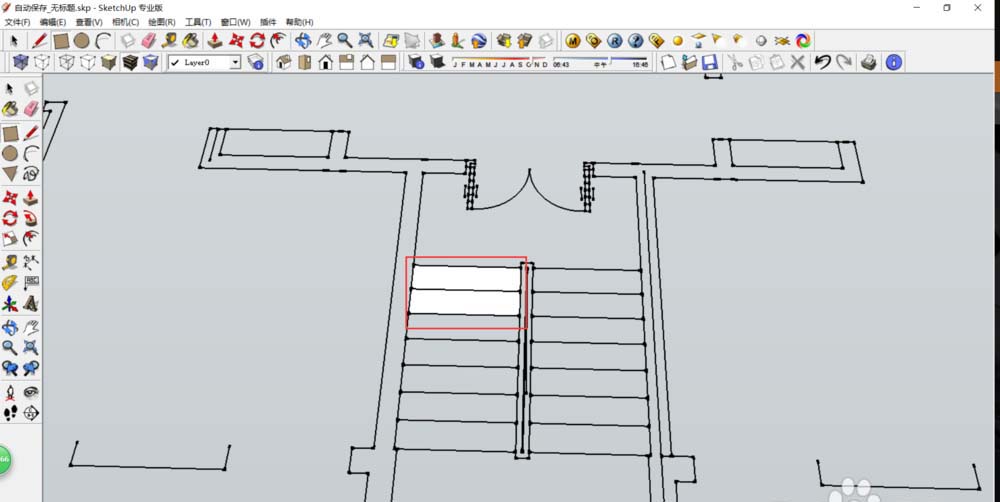Image resolution: width=1000 pixels, height=502 pixels.
Task: Open Shadow Settings icon
Action: [x=416, y=62]
